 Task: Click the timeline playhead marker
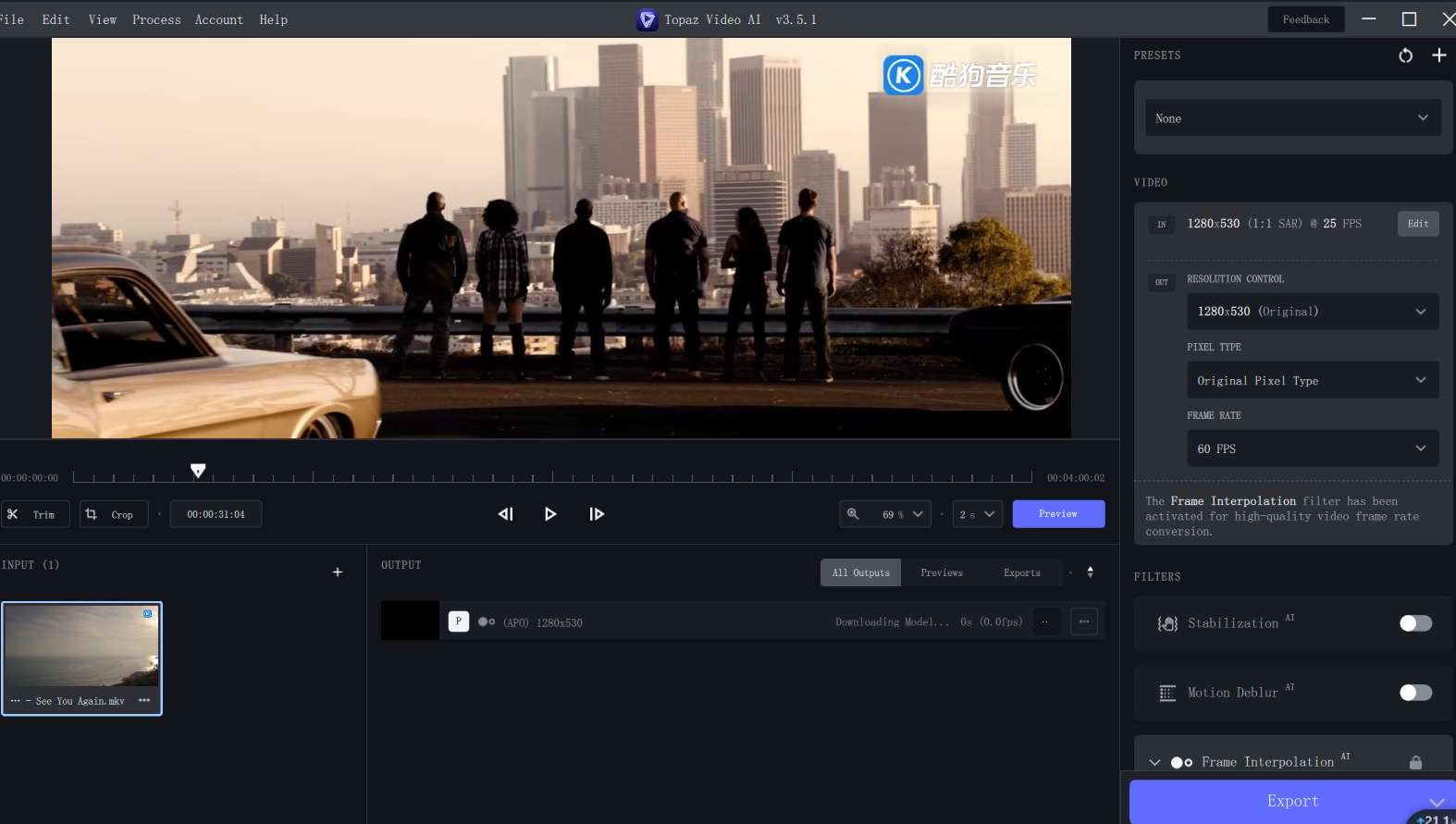(x=197, y=471)
